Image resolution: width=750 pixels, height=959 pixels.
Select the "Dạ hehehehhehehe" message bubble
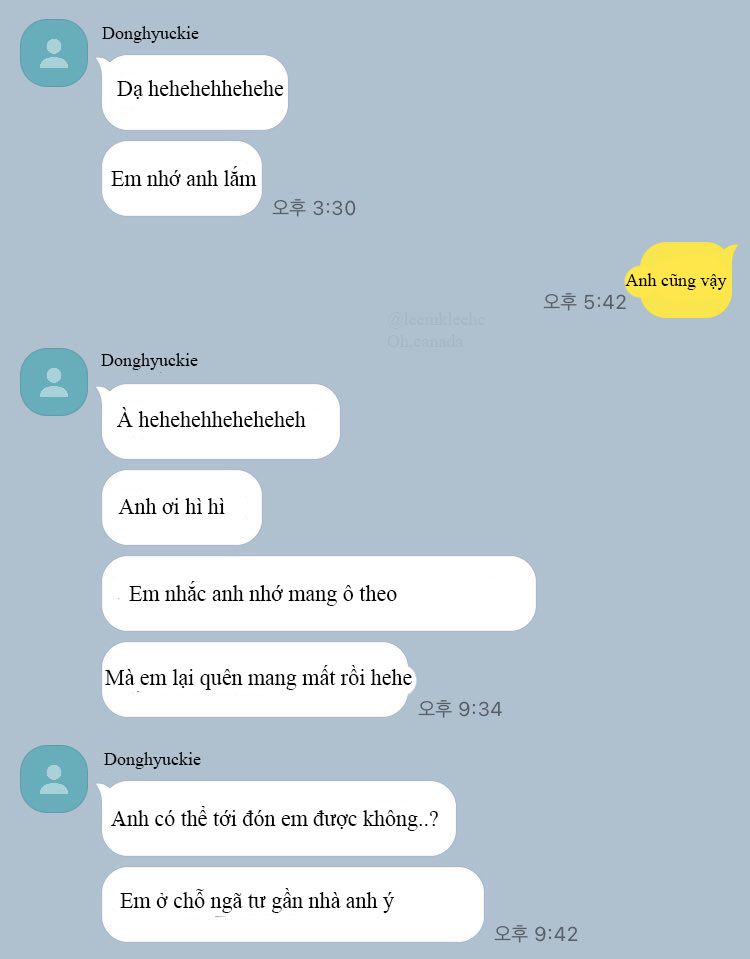195,92
